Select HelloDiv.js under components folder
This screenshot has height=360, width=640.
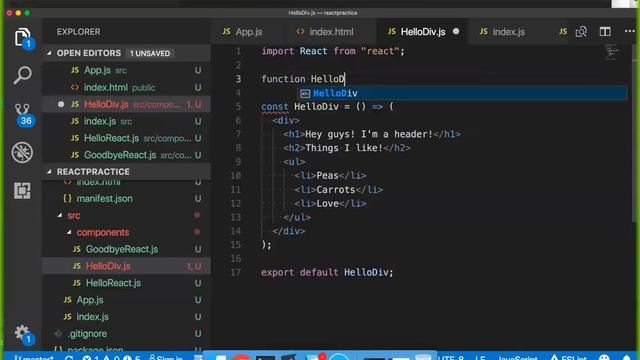click(x=127, y=266)
